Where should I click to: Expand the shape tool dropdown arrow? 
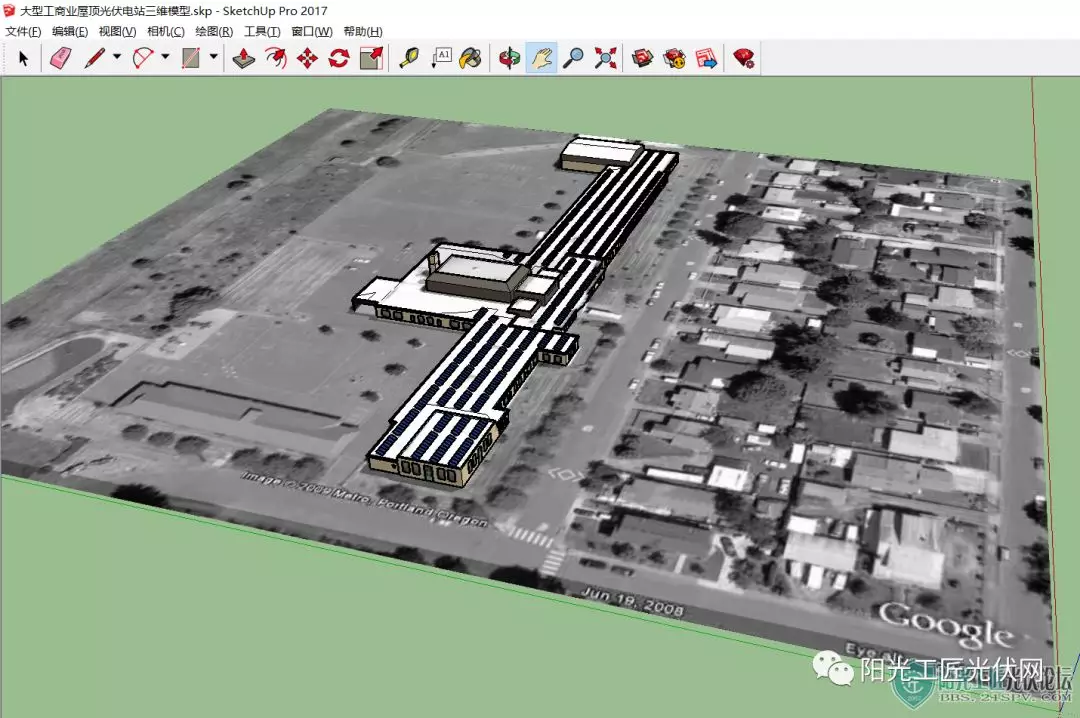tap(214, 57)
